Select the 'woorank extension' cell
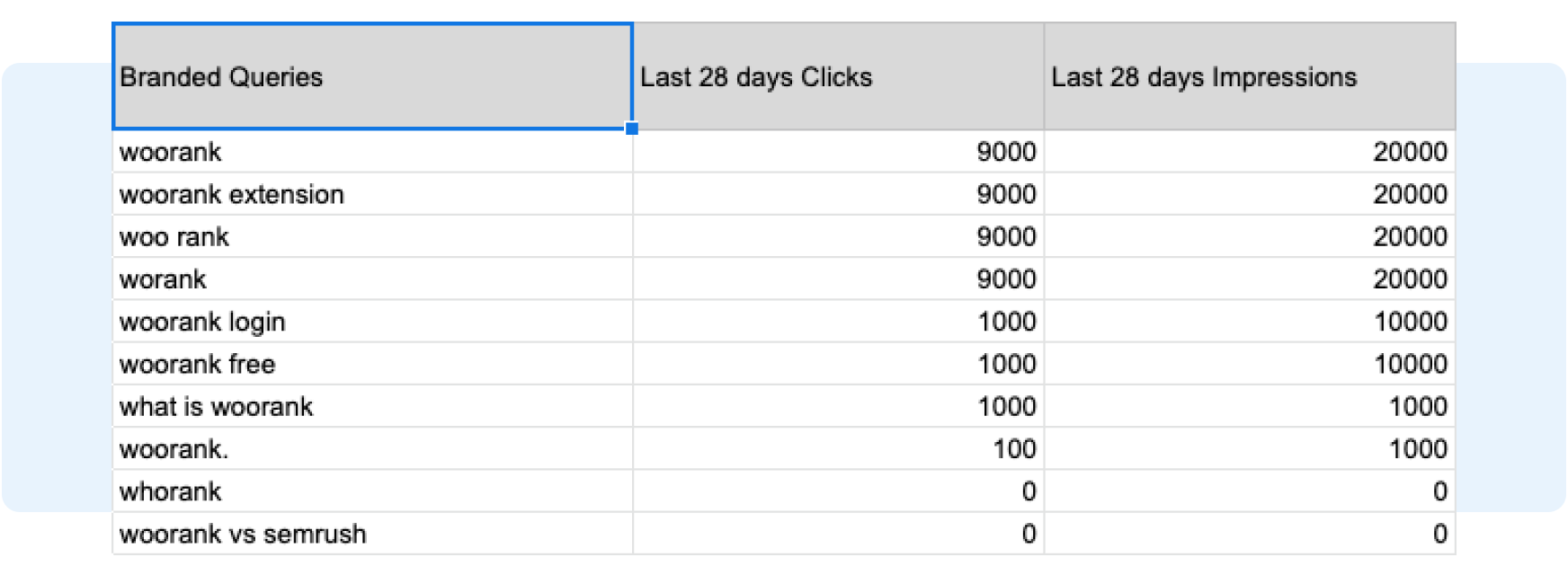The height and width of the screenshot is (575, 1568). pos(372,194)
